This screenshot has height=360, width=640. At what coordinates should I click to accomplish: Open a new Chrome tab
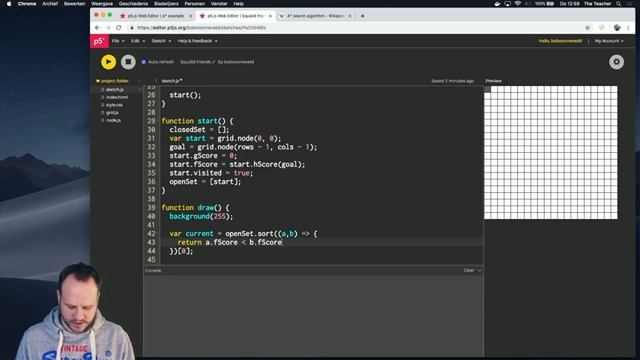362,16
